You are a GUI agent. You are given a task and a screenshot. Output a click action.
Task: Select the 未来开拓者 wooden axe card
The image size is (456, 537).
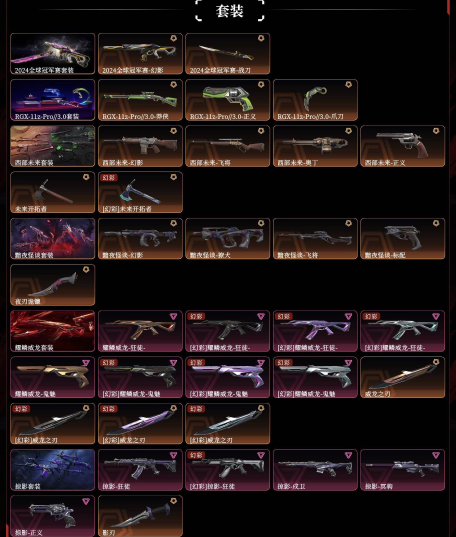53,192
